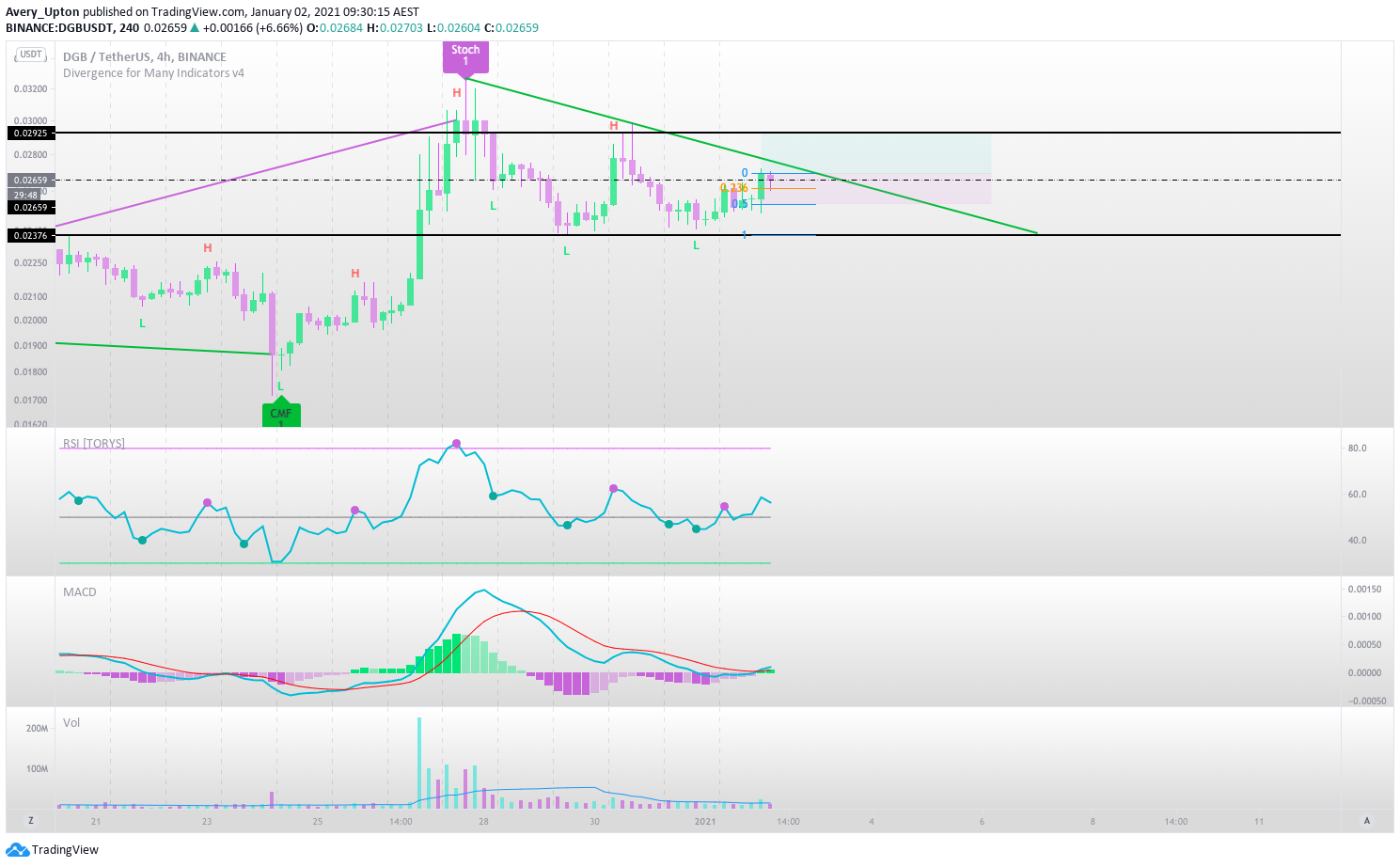1400x867 pixels.
Task: Click the 40.0 RSI axis value
Action: coord(1357,540)
